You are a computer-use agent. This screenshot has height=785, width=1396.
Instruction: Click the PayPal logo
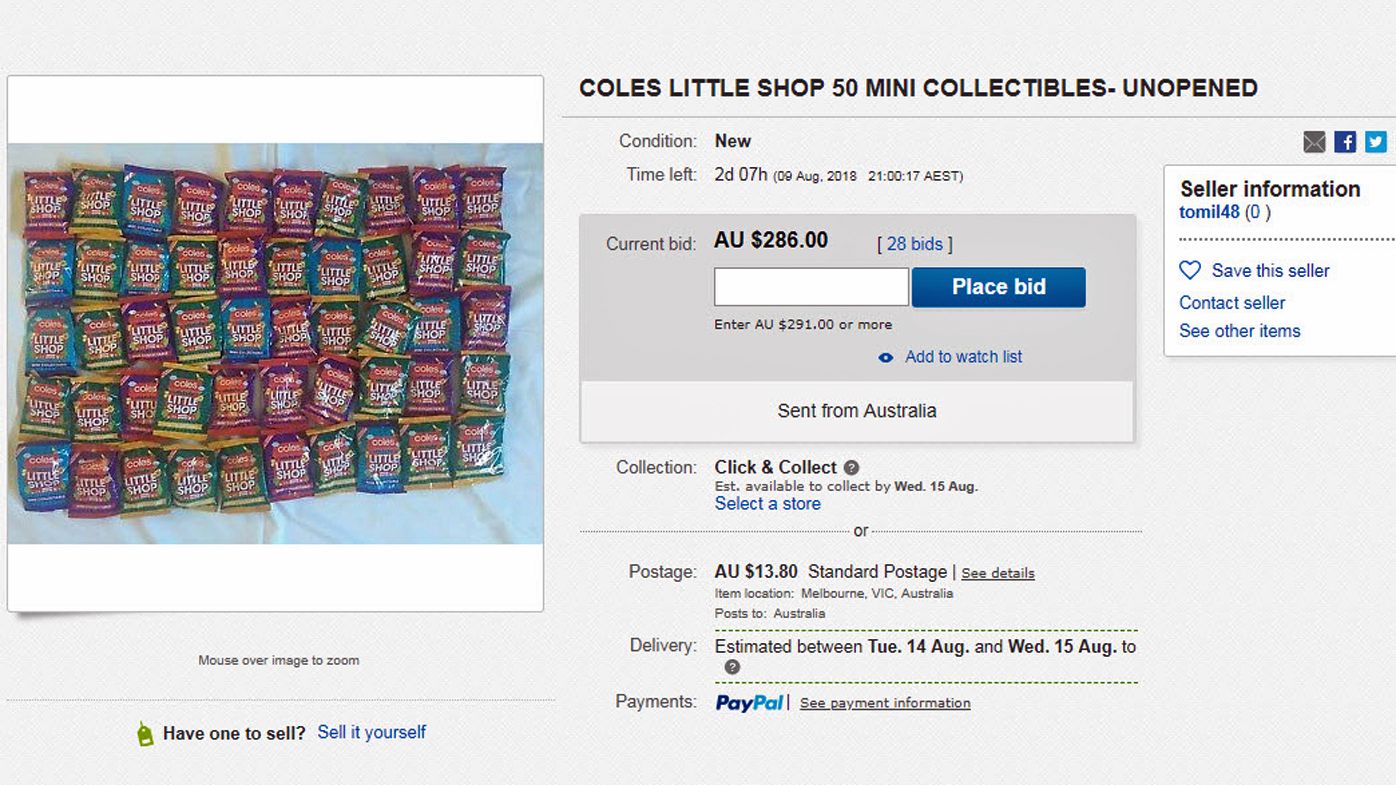click(x=749, y=703)
